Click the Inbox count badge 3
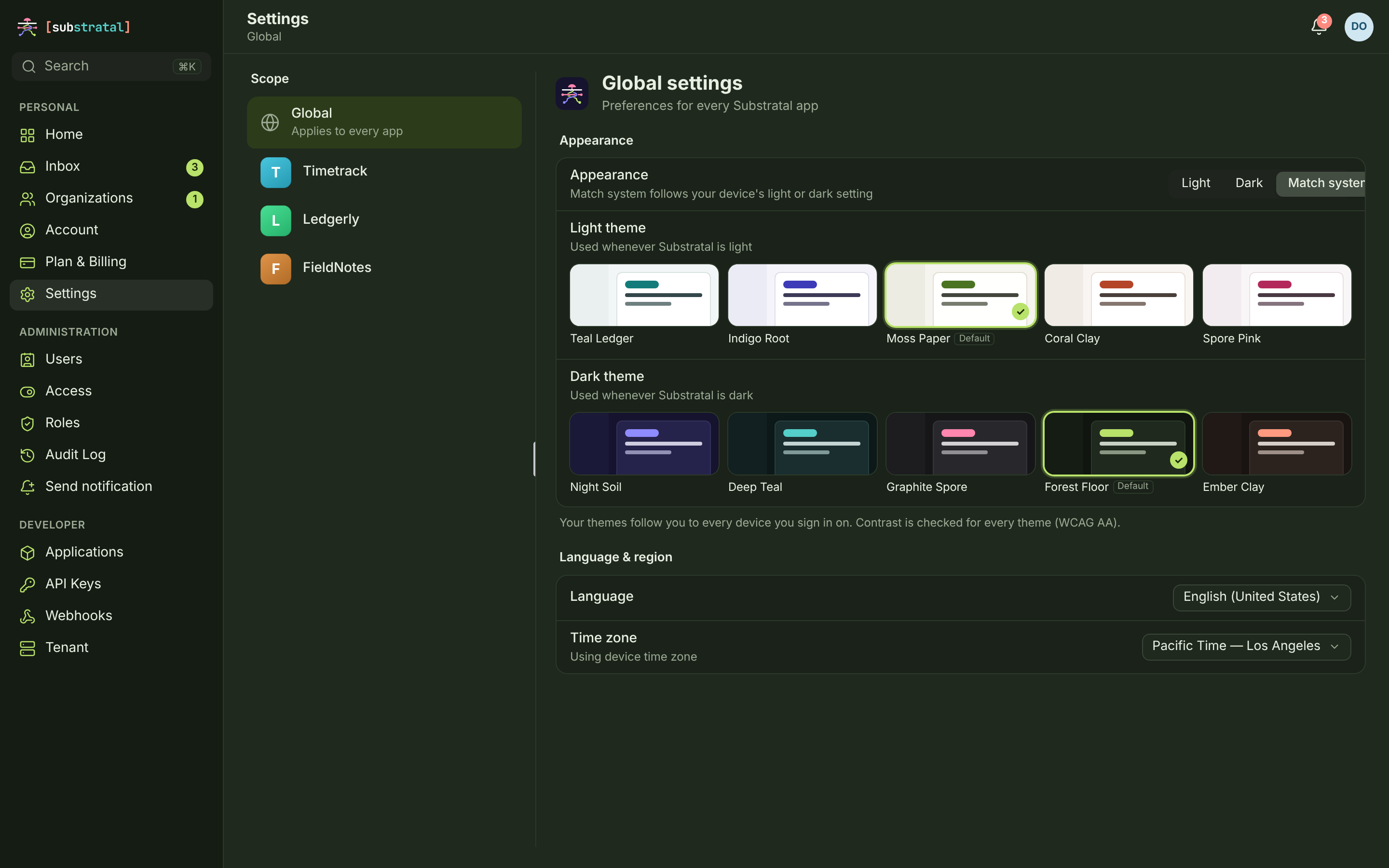 pos(194,167)
